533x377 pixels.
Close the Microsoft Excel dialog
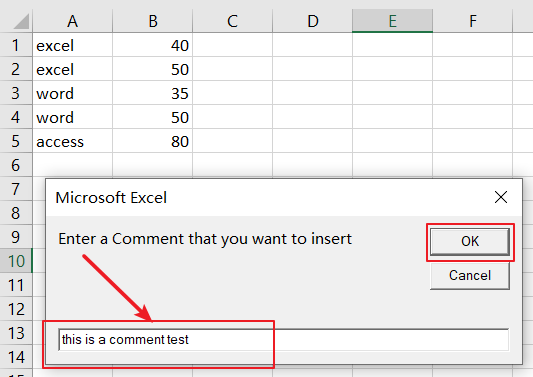tap(501, 197)
